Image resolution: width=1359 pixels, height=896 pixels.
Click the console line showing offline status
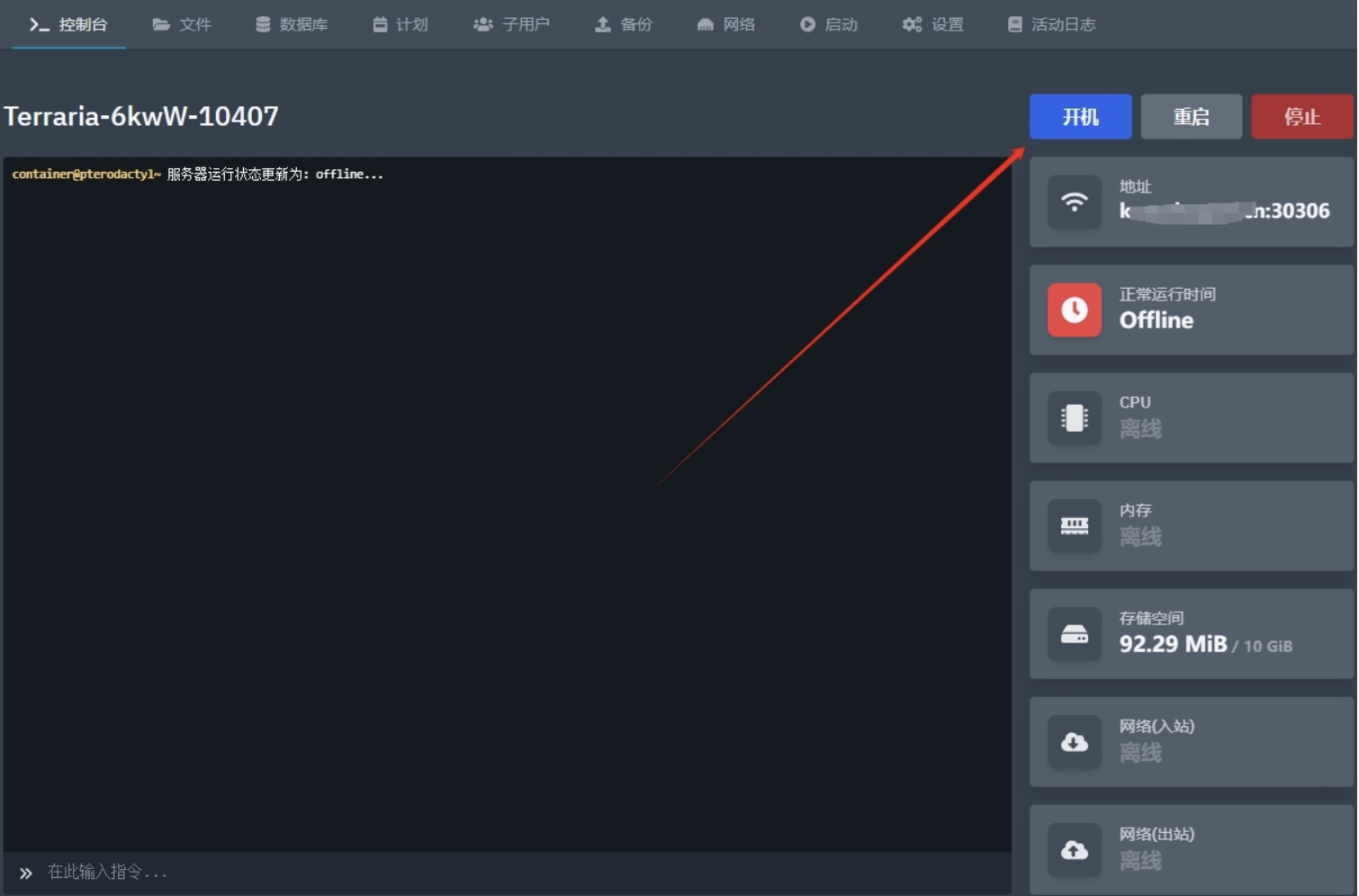pos(198,175)
